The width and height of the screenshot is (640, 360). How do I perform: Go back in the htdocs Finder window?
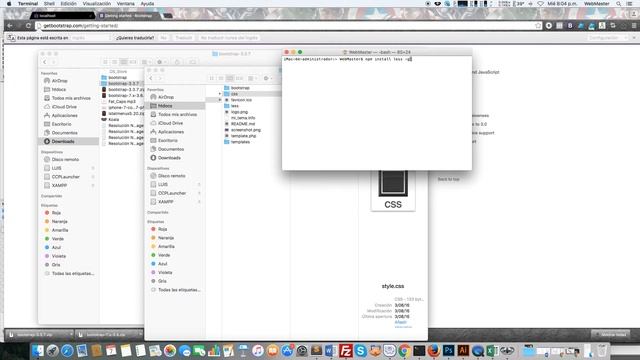151,78
